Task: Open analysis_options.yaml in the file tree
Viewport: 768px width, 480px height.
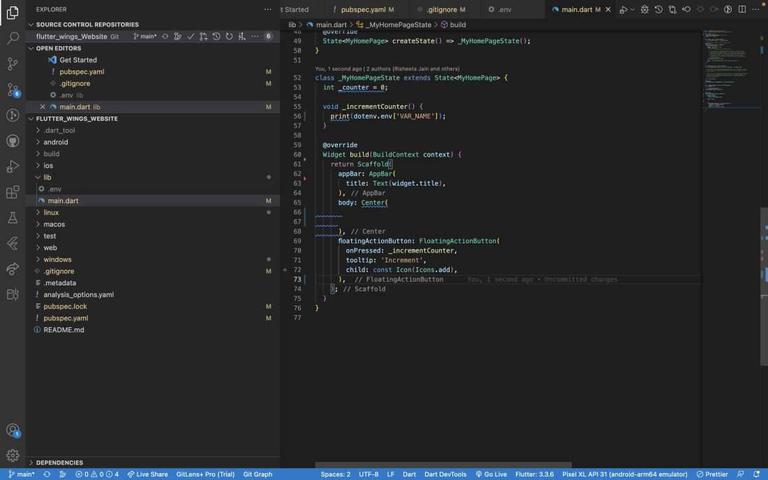Action: (x=78, y=294)
